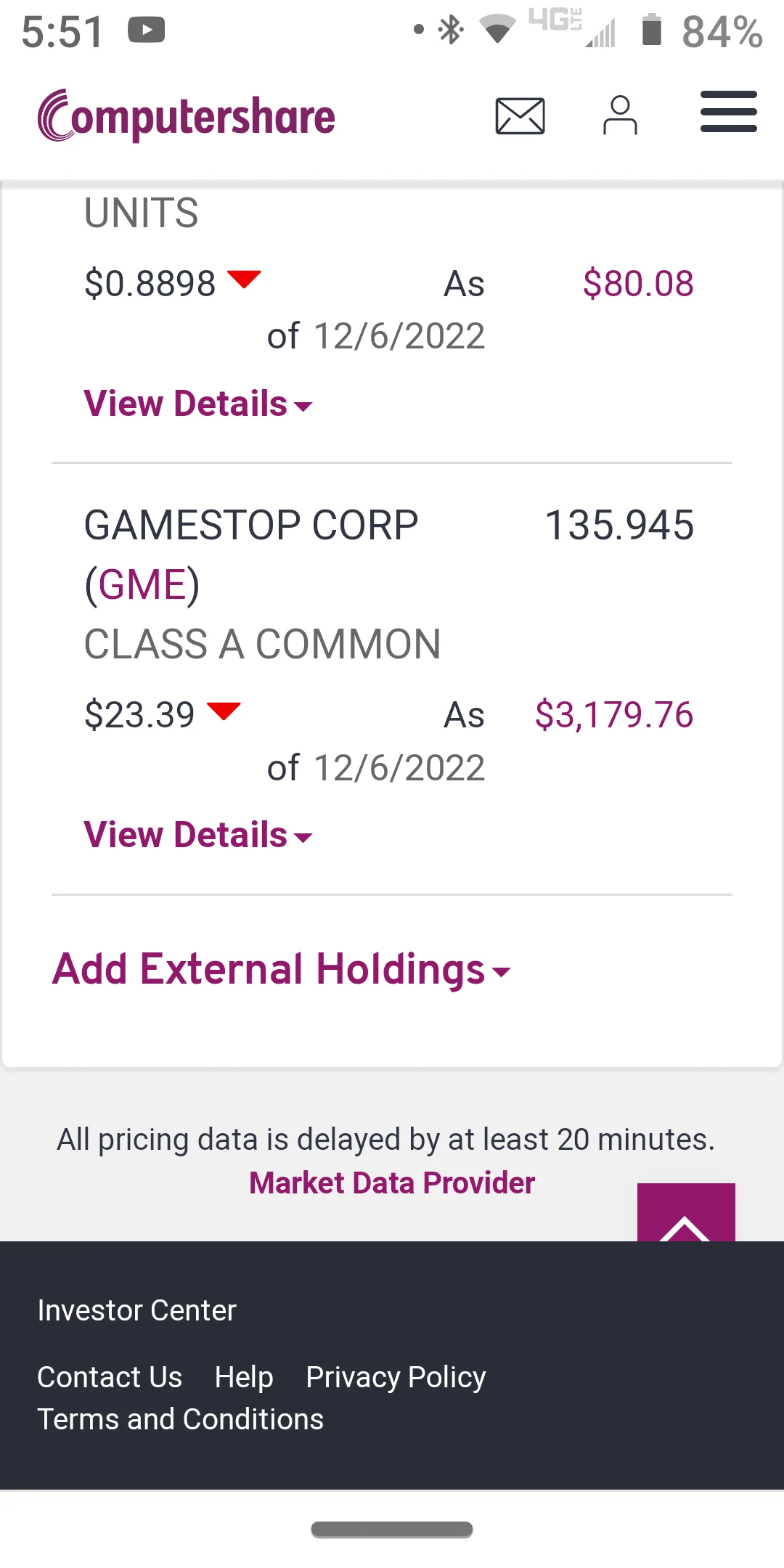The image size is (784, 1568).
Task: Open the messages envelope icon
Action: (520, 116)
